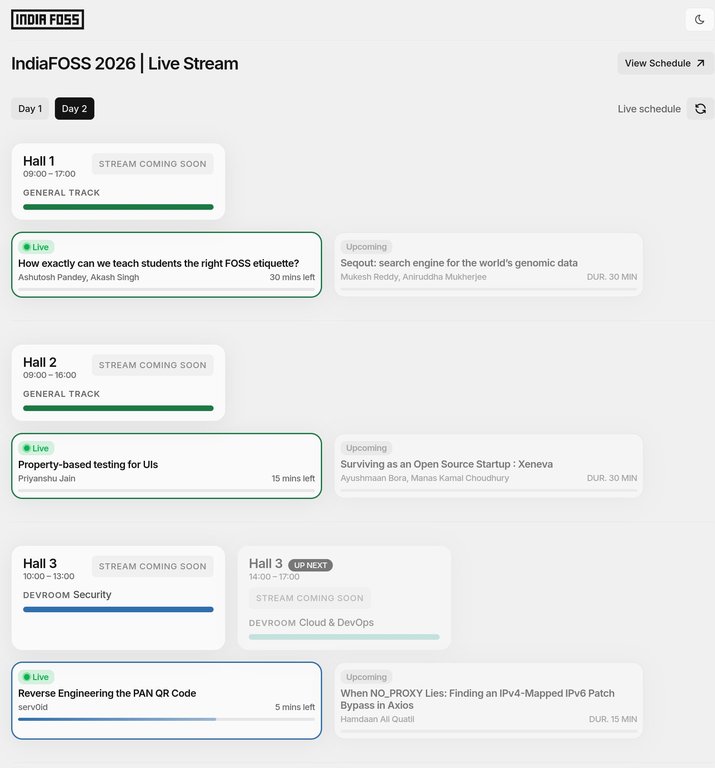Select the Day 2 tab
The image size is (715, 768).
point(74,109)
